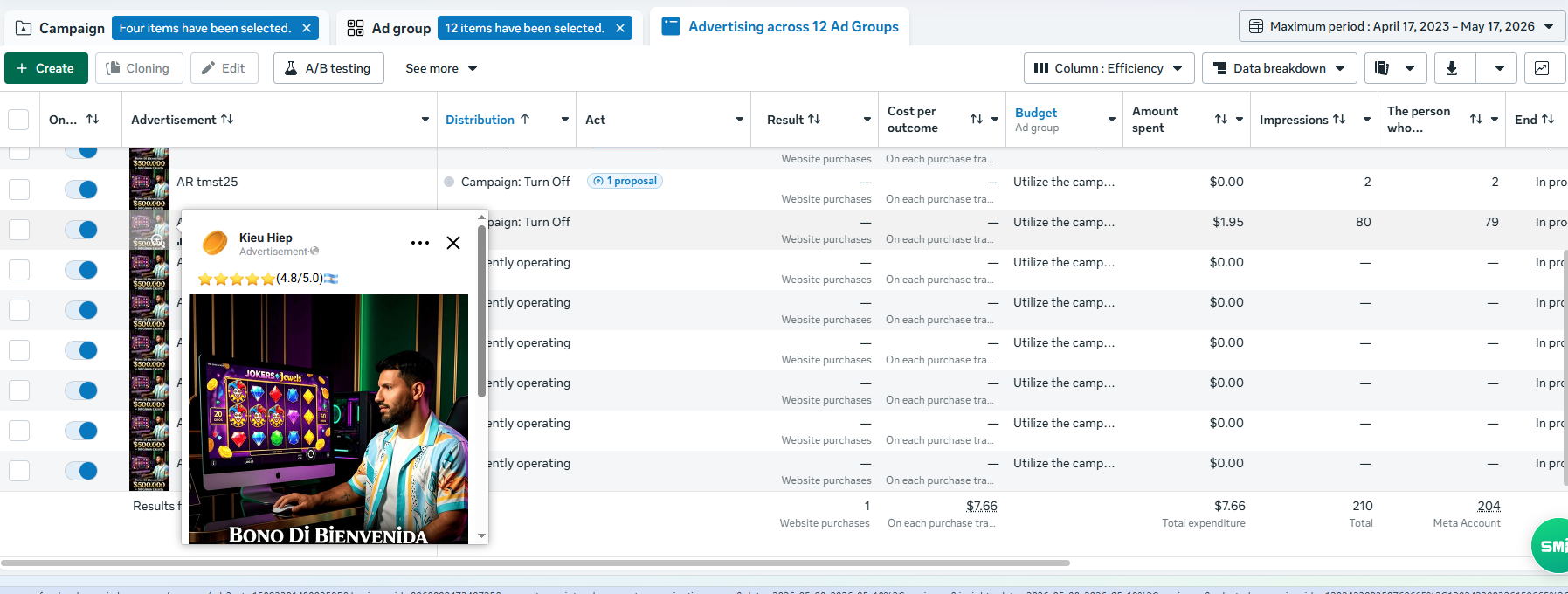Sort by The person who column

(x=1476, y=119)
